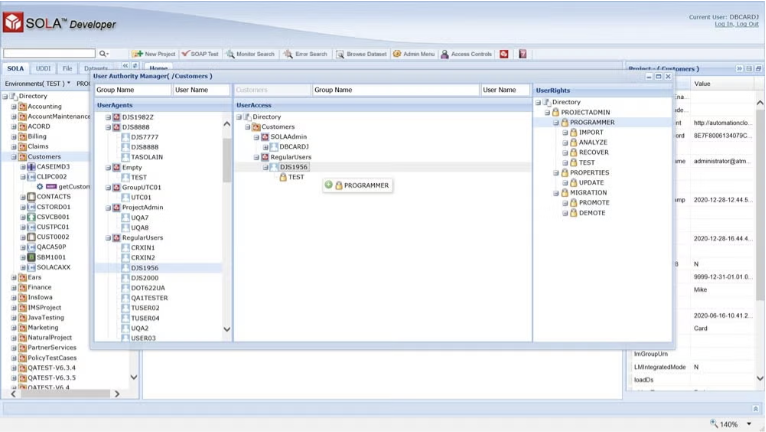Viewport: 766px width, 432px height.
Task: Select the ANALYZE right
Action: click(x=593, y=142)
